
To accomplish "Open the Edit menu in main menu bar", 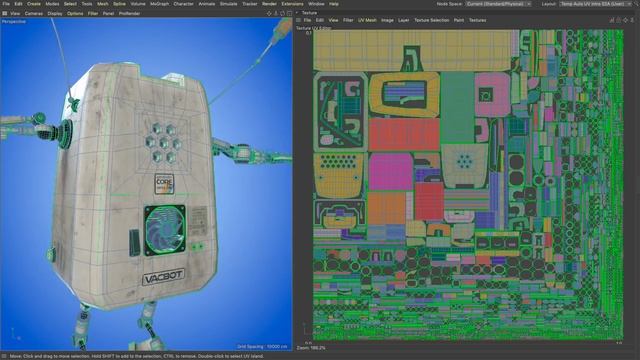I will click(x=18, y=4).
